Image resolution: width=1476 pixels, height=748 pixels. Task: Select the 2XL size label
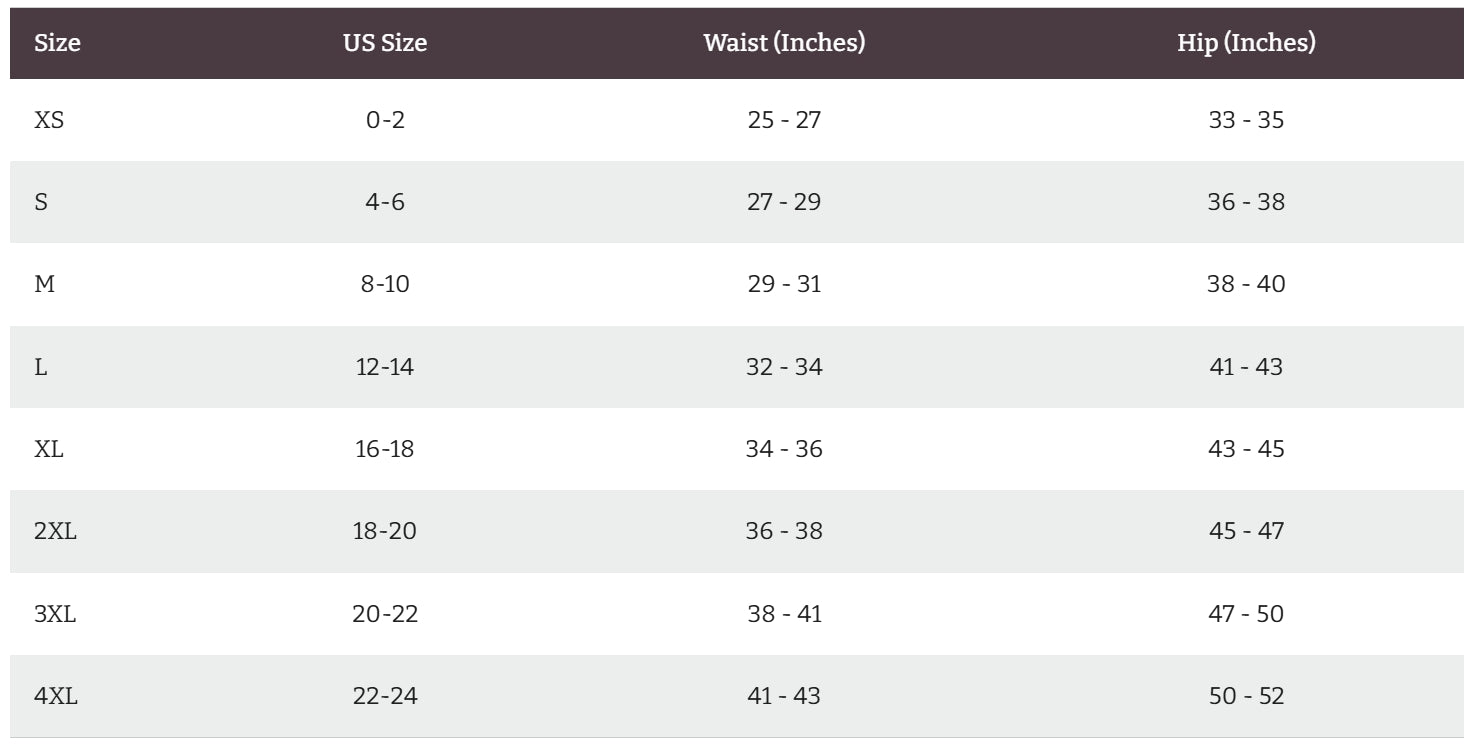(x=55, y=531)
